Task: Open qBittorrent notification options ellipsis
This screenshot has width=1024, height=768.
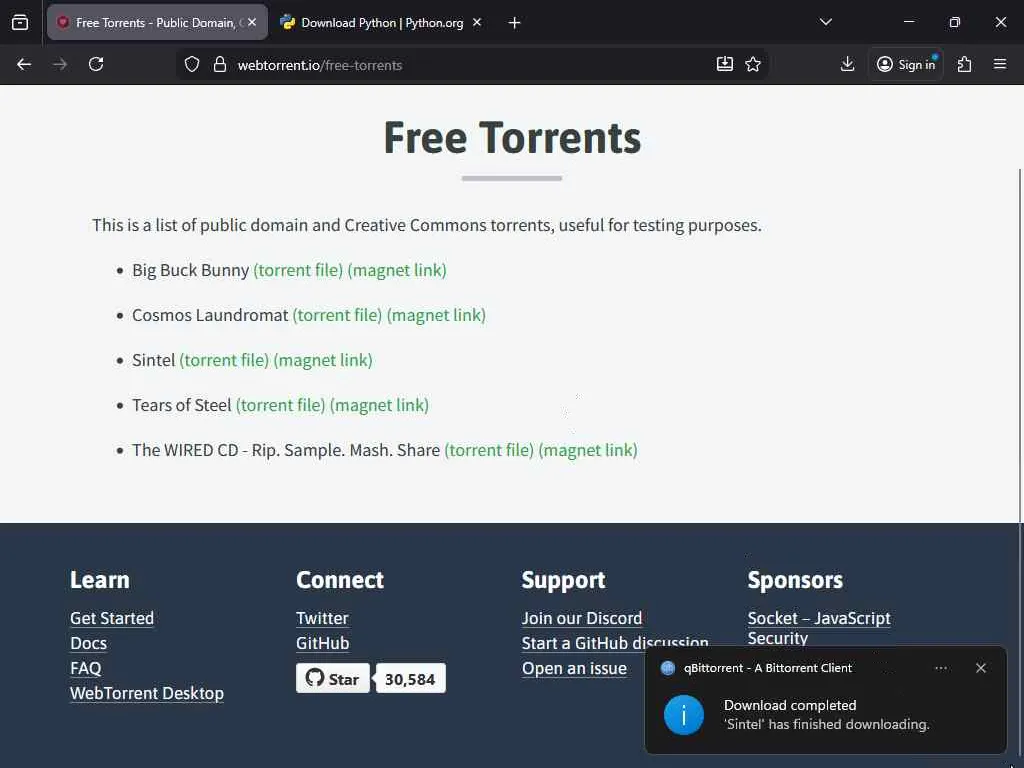Action: 941,668
